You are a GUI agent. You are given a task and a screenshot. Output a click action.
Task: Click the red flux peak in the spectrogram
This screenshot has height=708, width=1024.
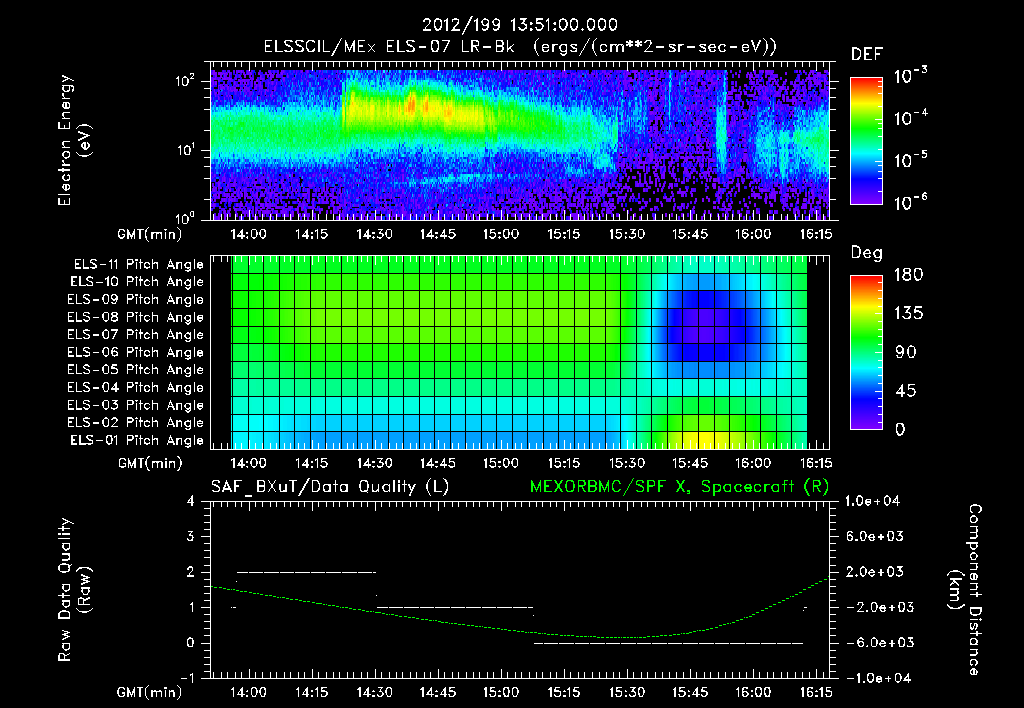[x=412, y=103]
